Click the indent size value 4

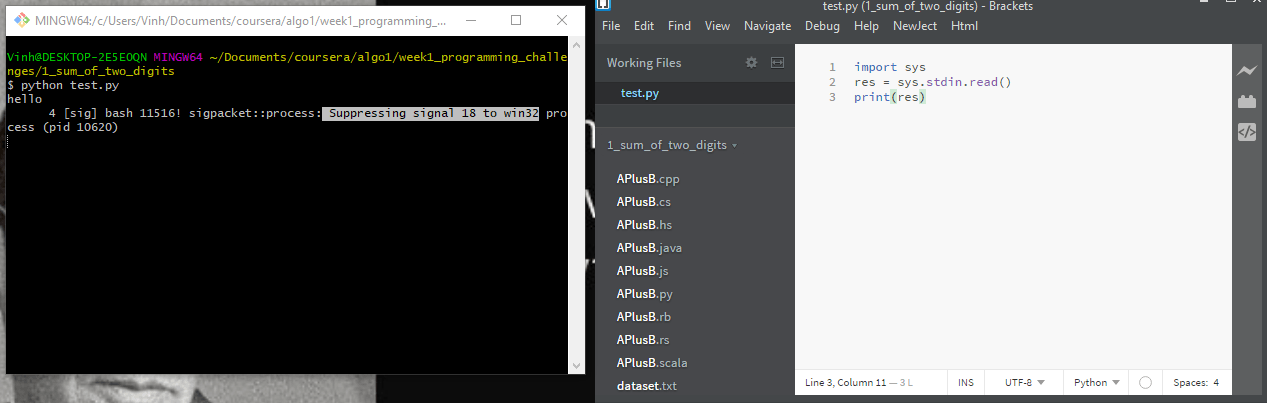coord(1216,383)
